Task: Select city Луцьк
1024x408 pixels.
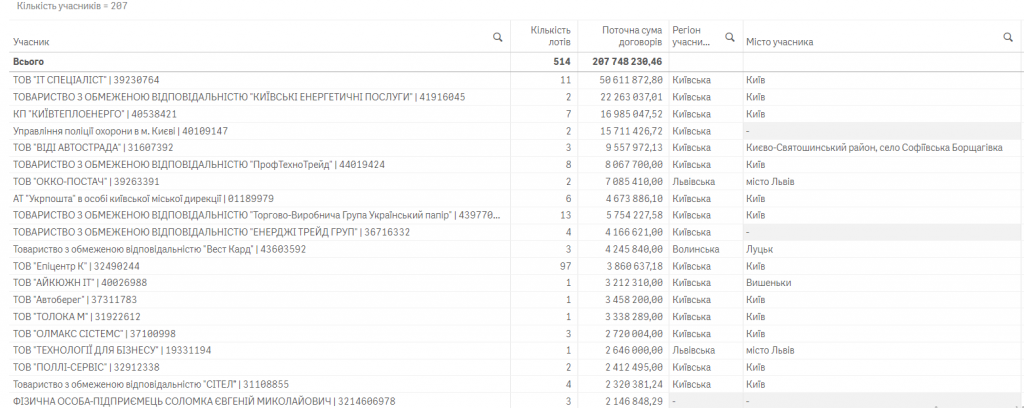Action: point(760,249)
